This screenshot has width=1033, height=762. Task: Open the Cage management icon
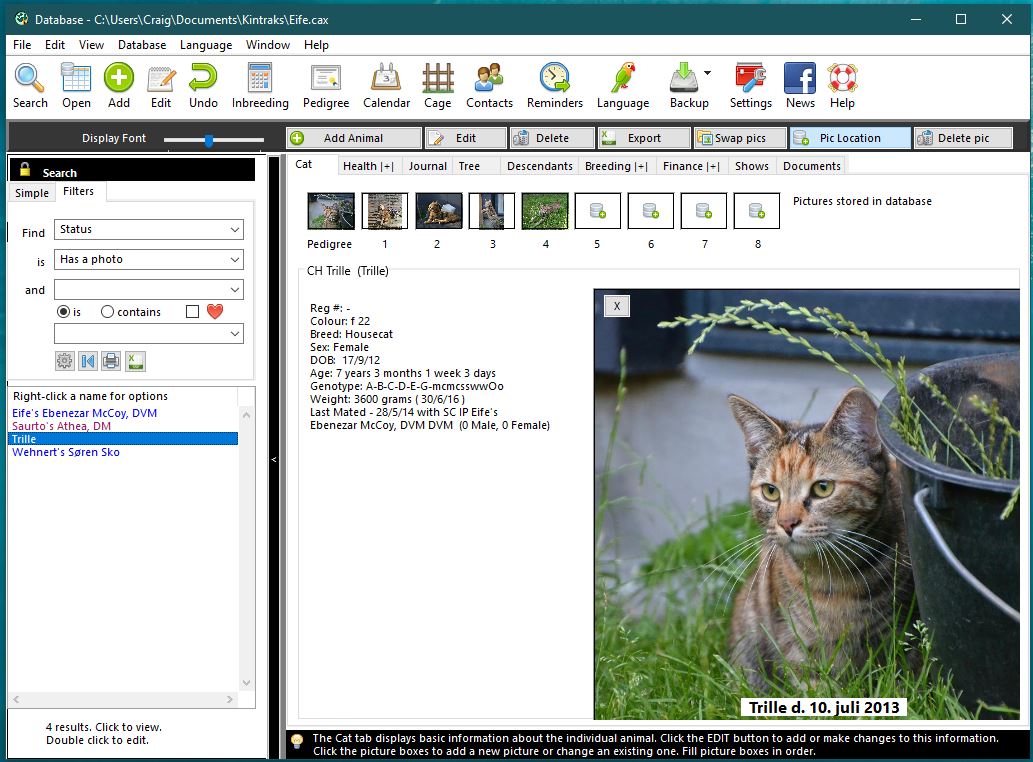[x=437, y=85]
